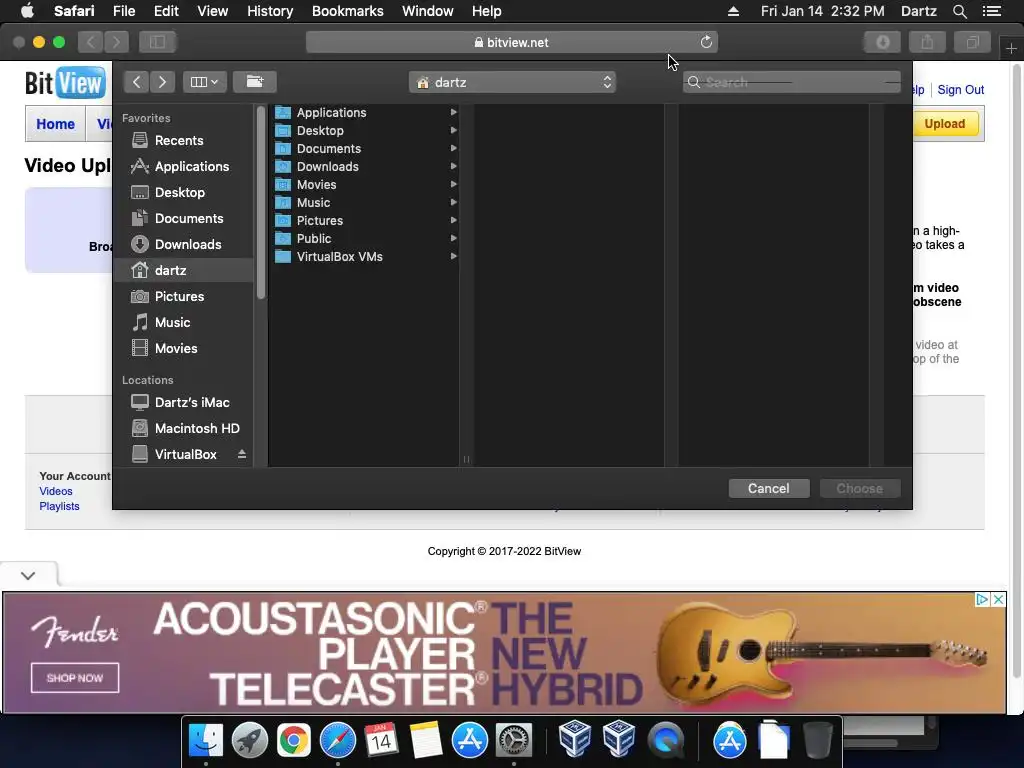Viewport: 1024px width, 768px height.
Task: Click Shop Now in Fender ad
Action: [x=75, y=678]
